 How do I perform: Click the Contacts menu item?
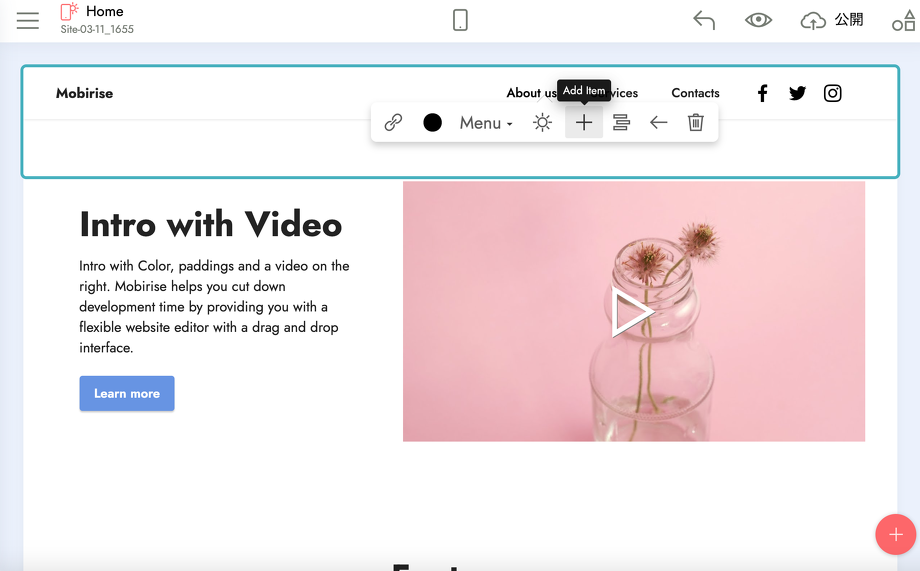point(695,93)
